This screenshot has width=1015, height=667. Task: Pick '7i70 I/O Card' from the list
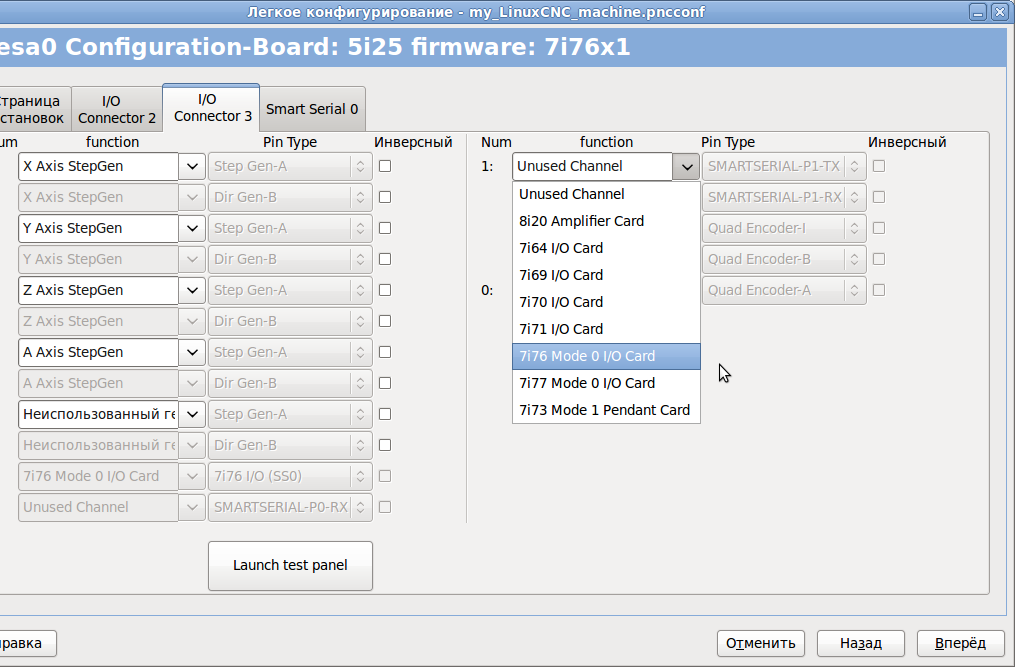coord(606,302)
